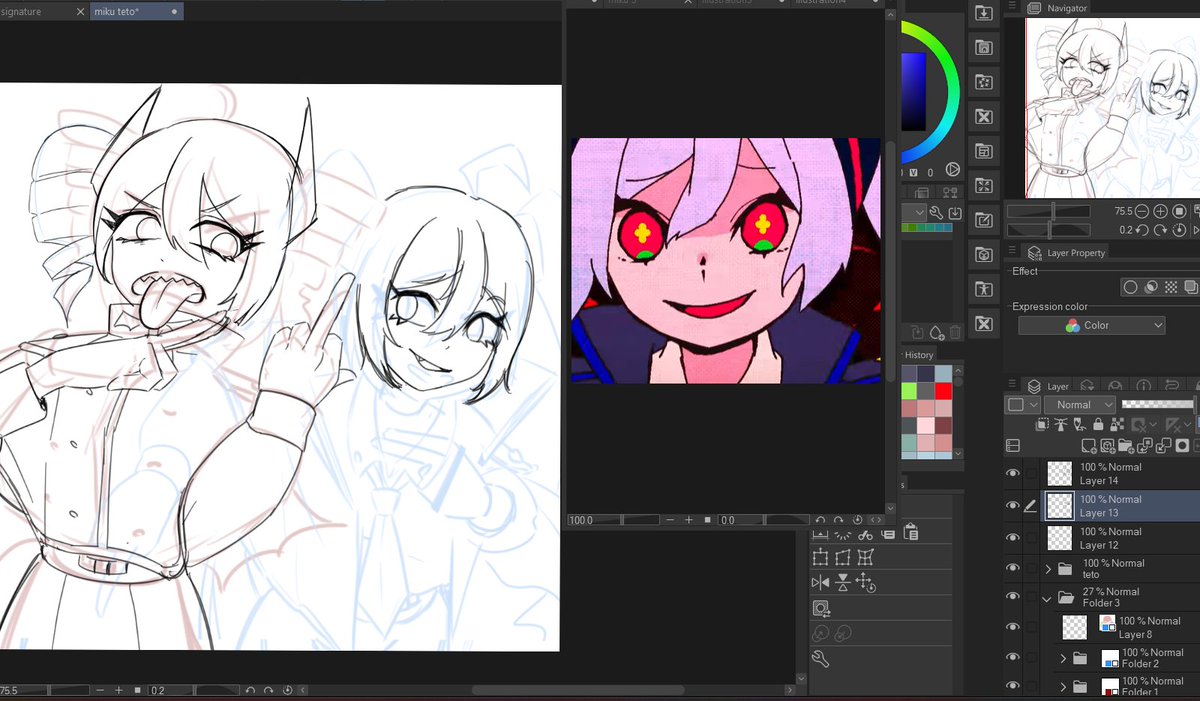Select the Mesh Transformation icon
1200x701 pixels.
(866, 556)
